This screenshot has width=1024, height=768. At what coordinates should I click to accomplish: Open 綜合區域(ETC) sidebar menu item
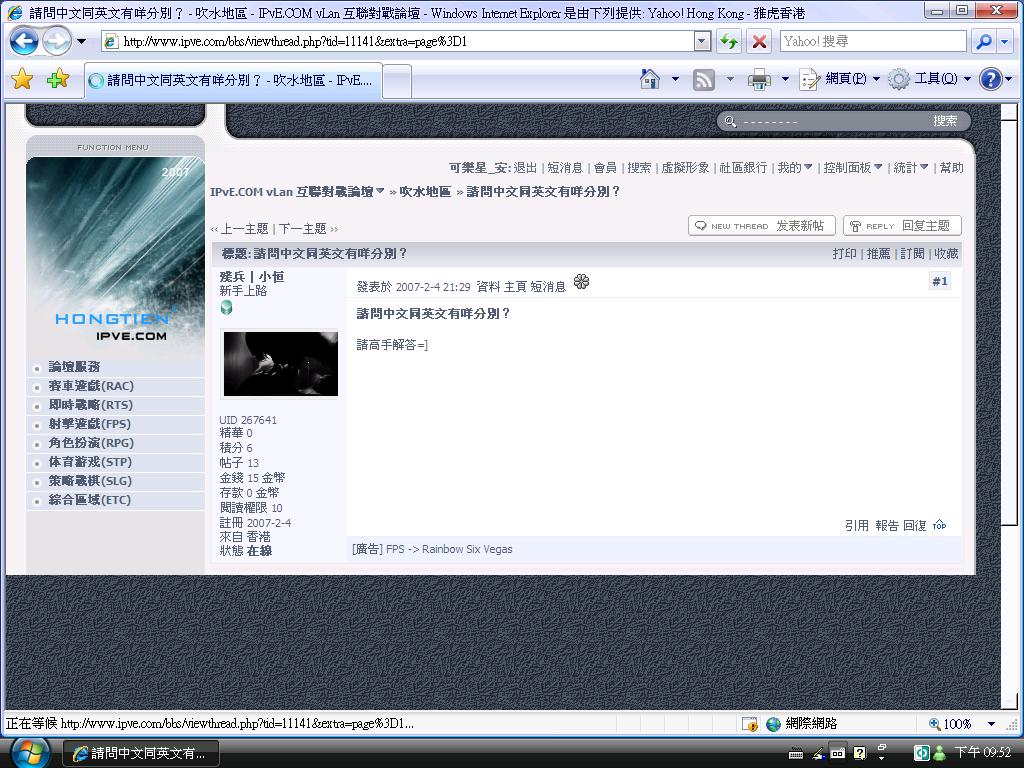pos(89,500)
